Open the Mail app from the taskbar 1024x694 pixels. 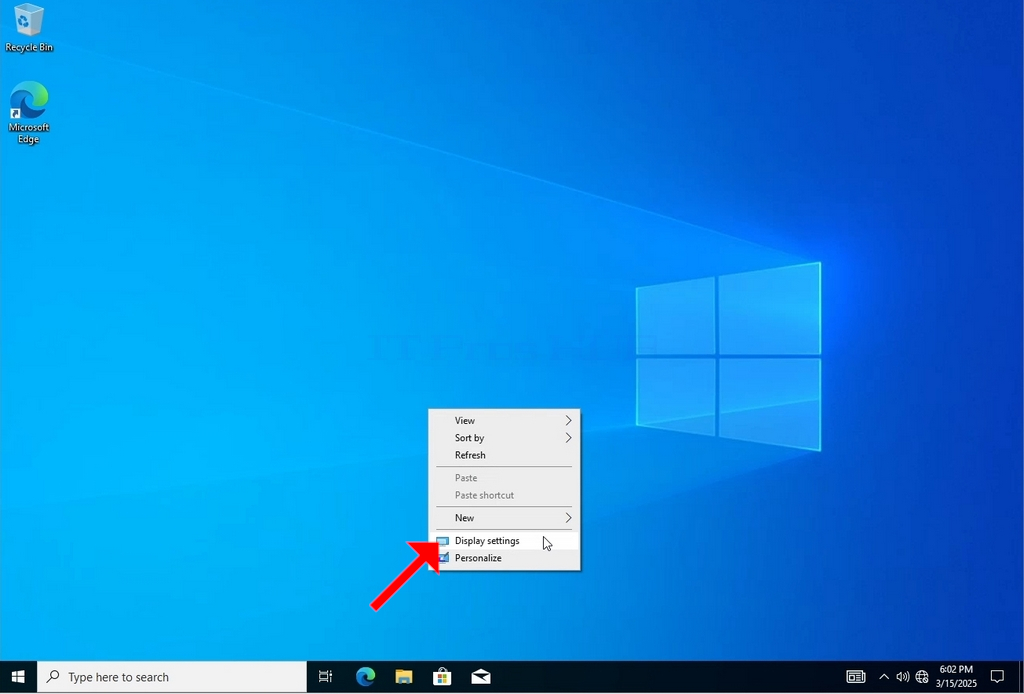pos(481,677)
